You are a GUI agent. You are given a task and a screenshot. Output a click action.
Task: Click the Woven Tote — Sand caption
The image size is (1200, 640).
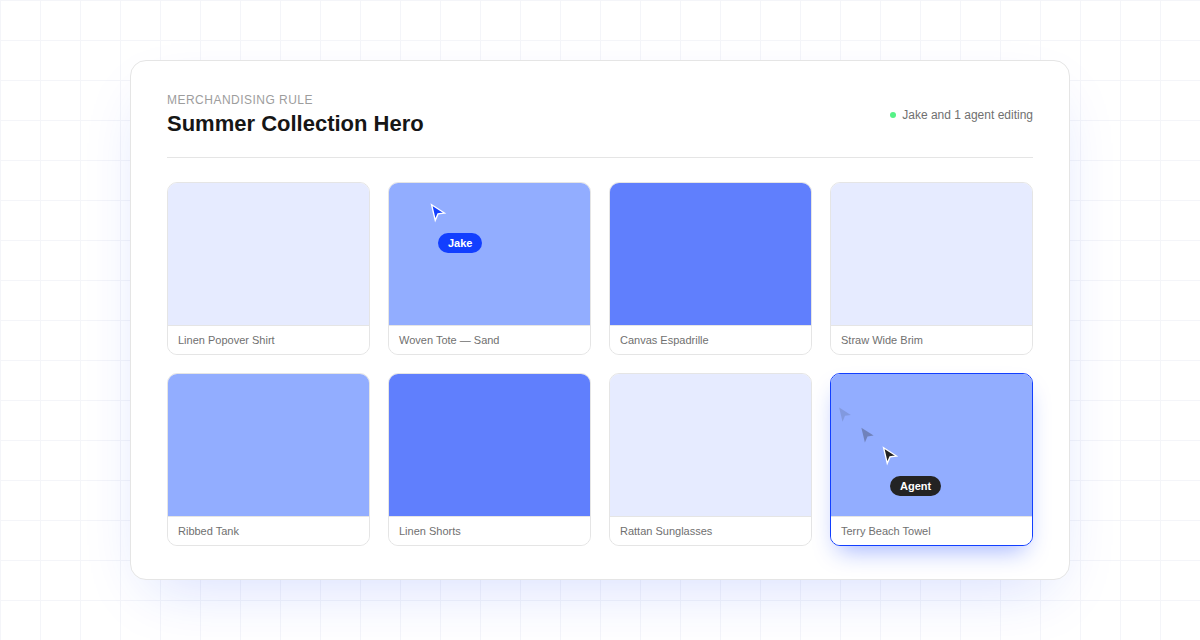pos(449,340)
